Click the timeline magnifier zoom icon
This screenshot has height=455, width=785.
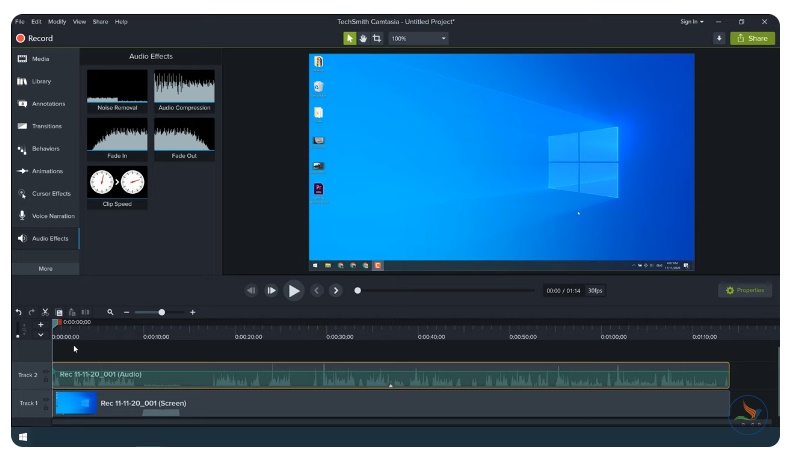(x=110, y=312)
